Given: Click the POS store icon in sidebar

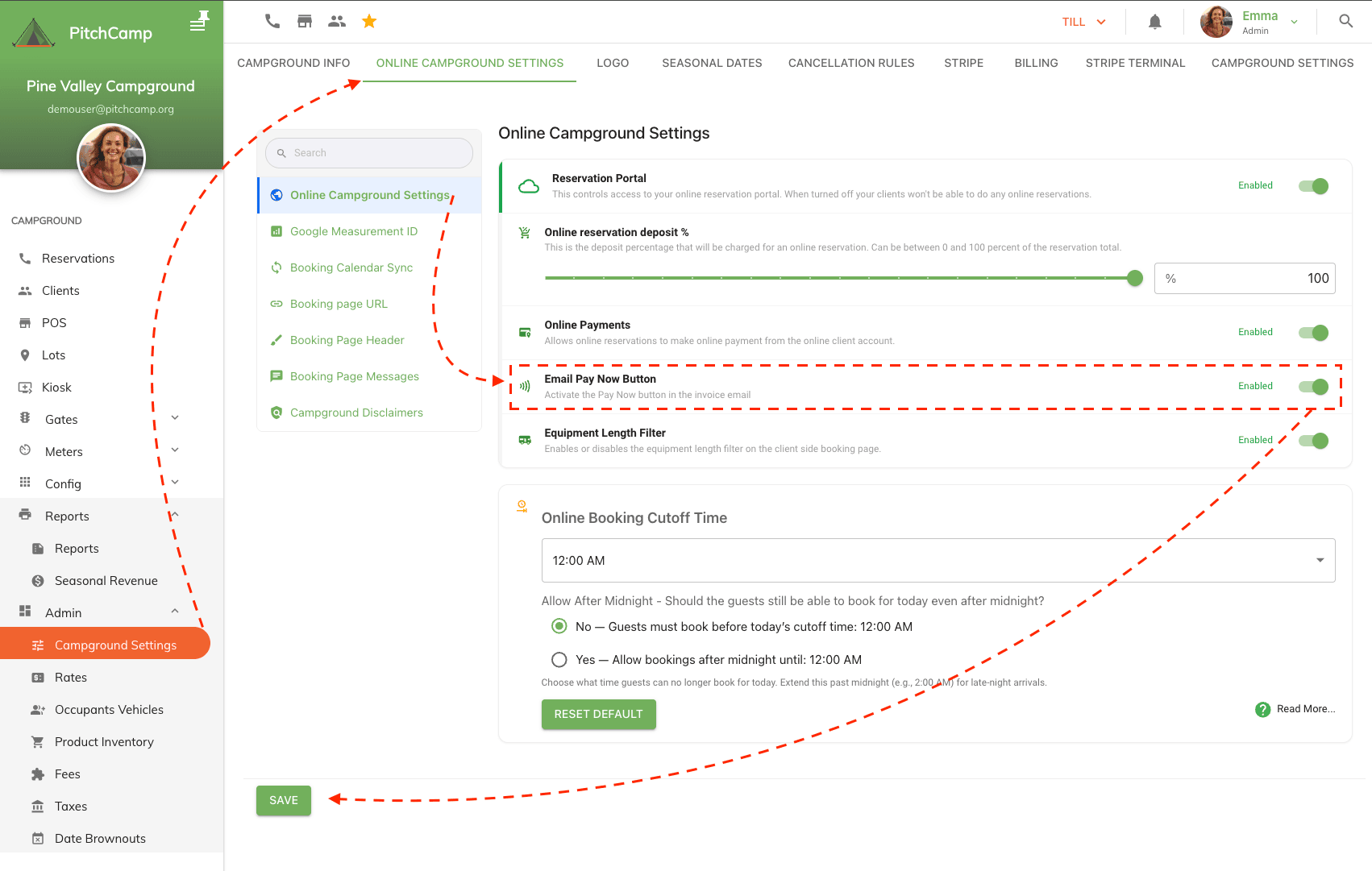Looking at the screenshot, I should [x=25, y=323].
